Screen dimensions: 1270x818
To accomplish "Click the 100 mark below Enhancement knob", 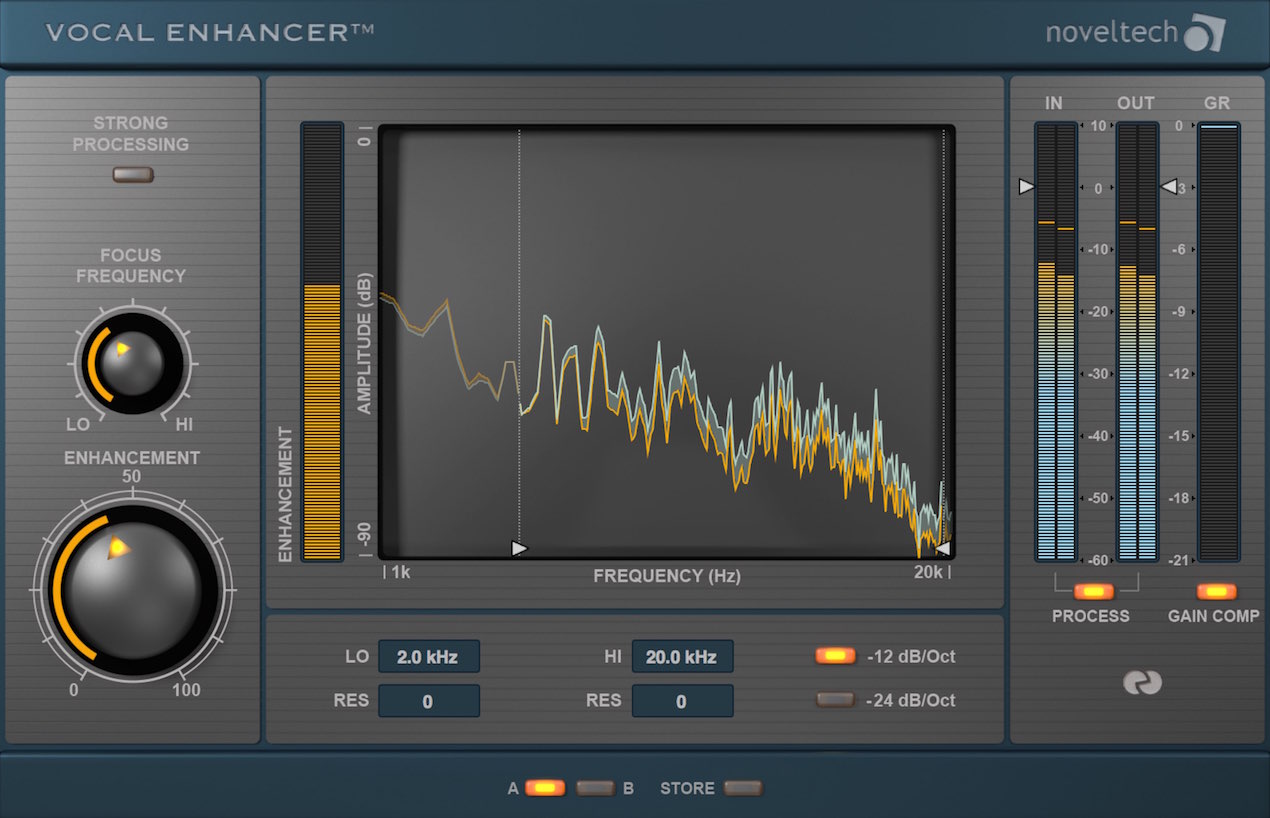I will 186,690.
